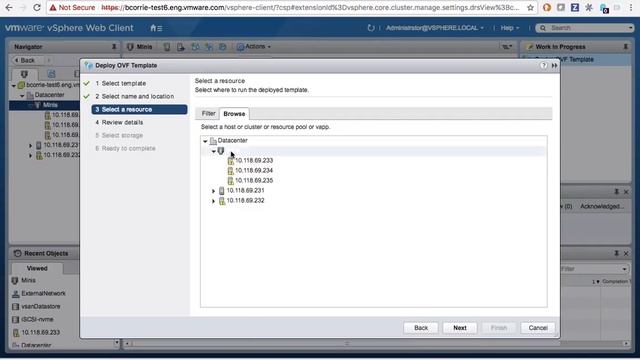Click the third toolbar icon after Minis

pos(195,47)
